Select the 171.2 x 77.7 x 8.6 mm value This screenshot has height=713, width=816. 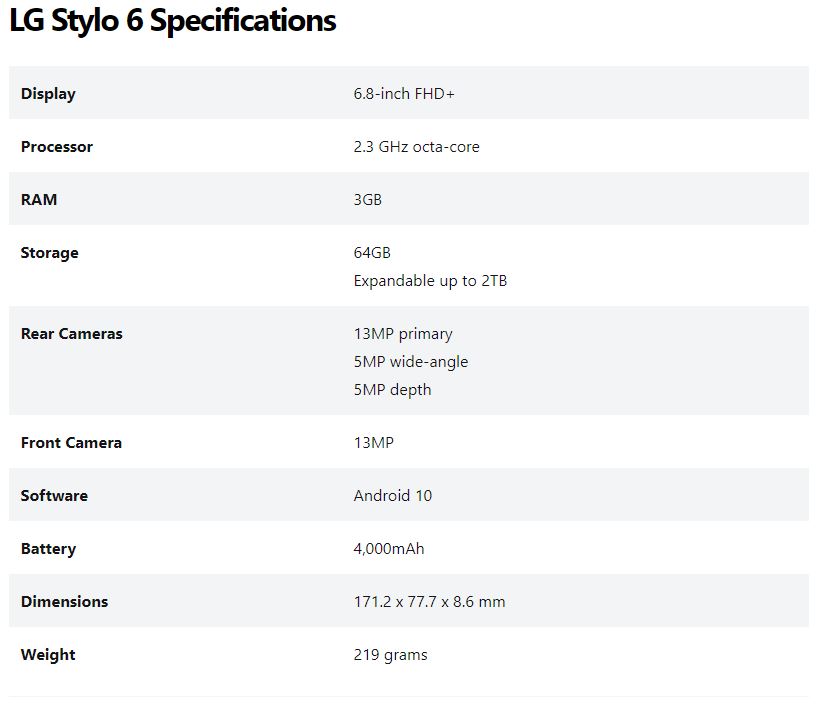[x=429, y=602]
